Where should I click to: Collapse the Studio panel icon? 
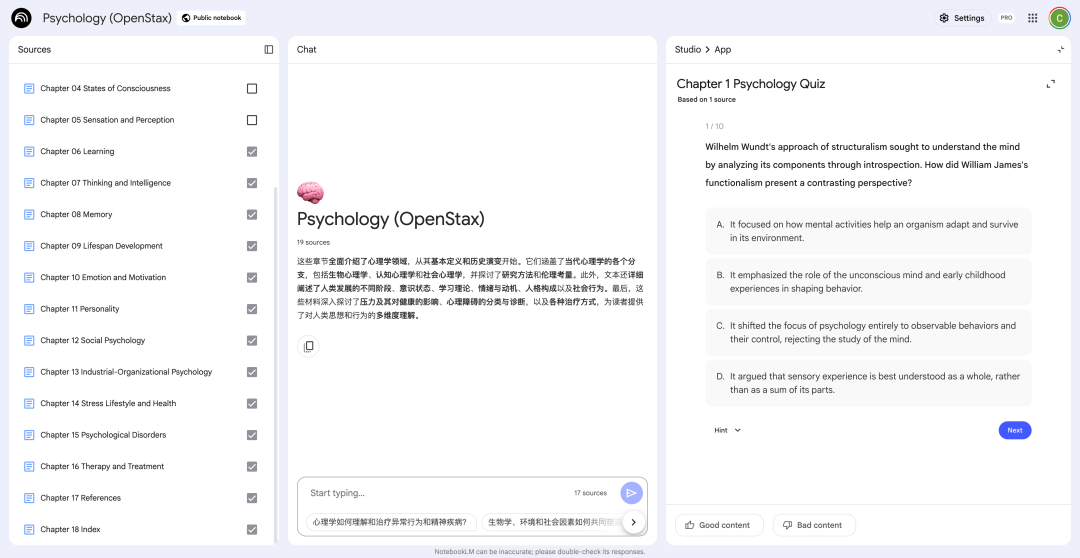pos(1061,50)
